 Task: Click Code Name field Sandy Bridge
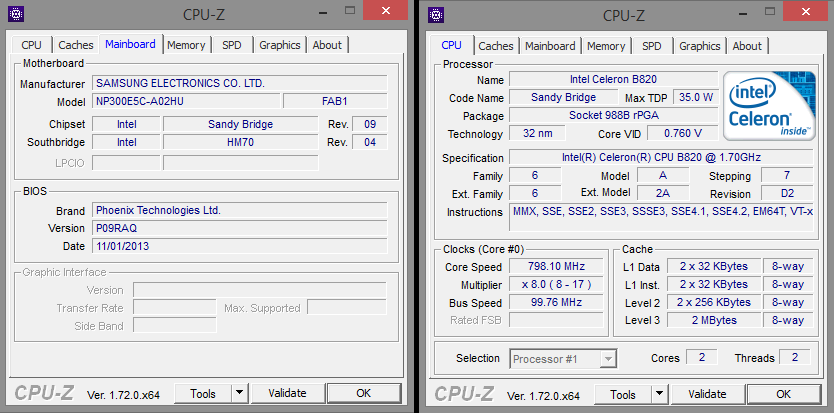tap(564, 97)
